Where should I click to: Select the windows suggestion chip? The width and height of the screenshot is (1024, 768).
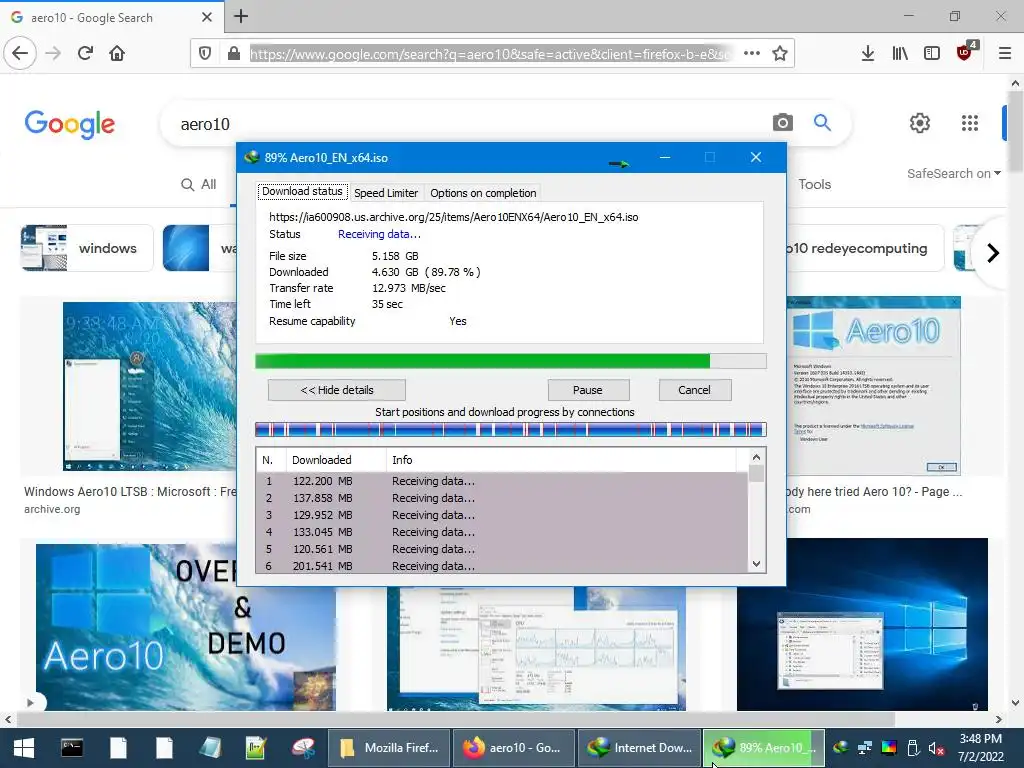[x=87, y=248]
